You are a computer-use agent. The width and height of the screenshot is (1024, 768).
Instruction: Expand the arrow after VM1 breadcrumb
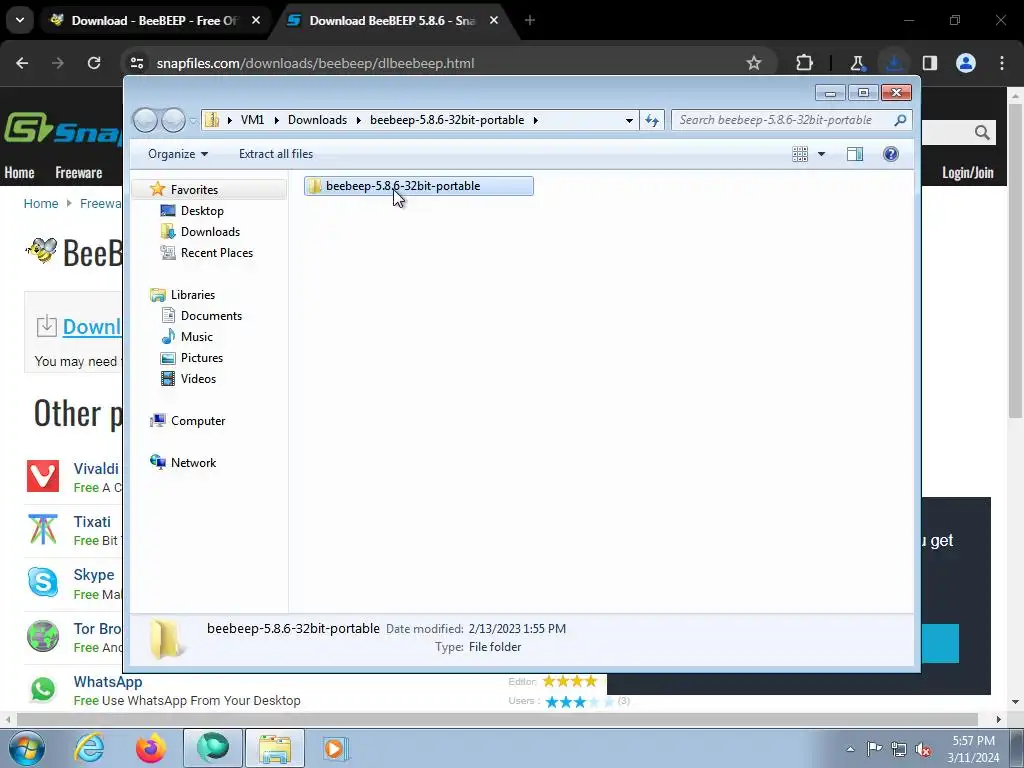point(276,120)
